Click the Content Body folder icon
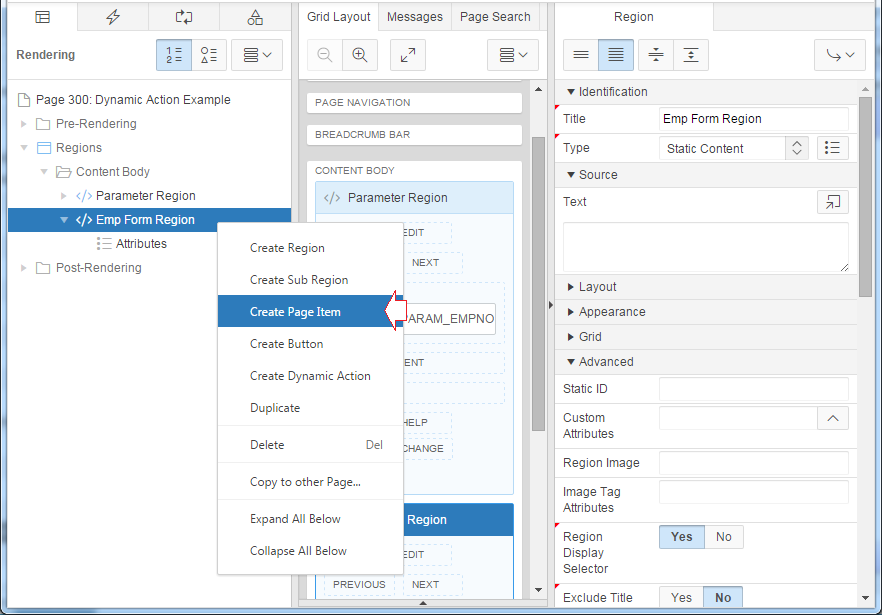Image resolution: width=882 pixels, height=616 pixels. click(64, 172)
